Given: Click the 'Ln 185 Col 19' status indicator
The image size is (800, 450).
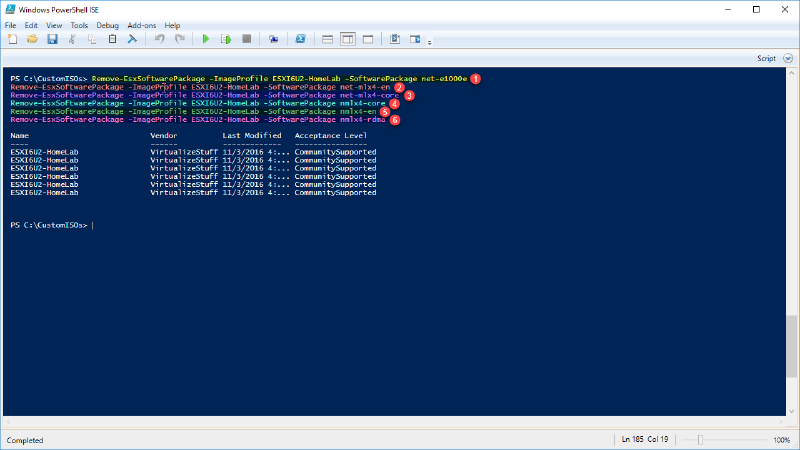Looking at the screenshot, I should click(645, 439).
